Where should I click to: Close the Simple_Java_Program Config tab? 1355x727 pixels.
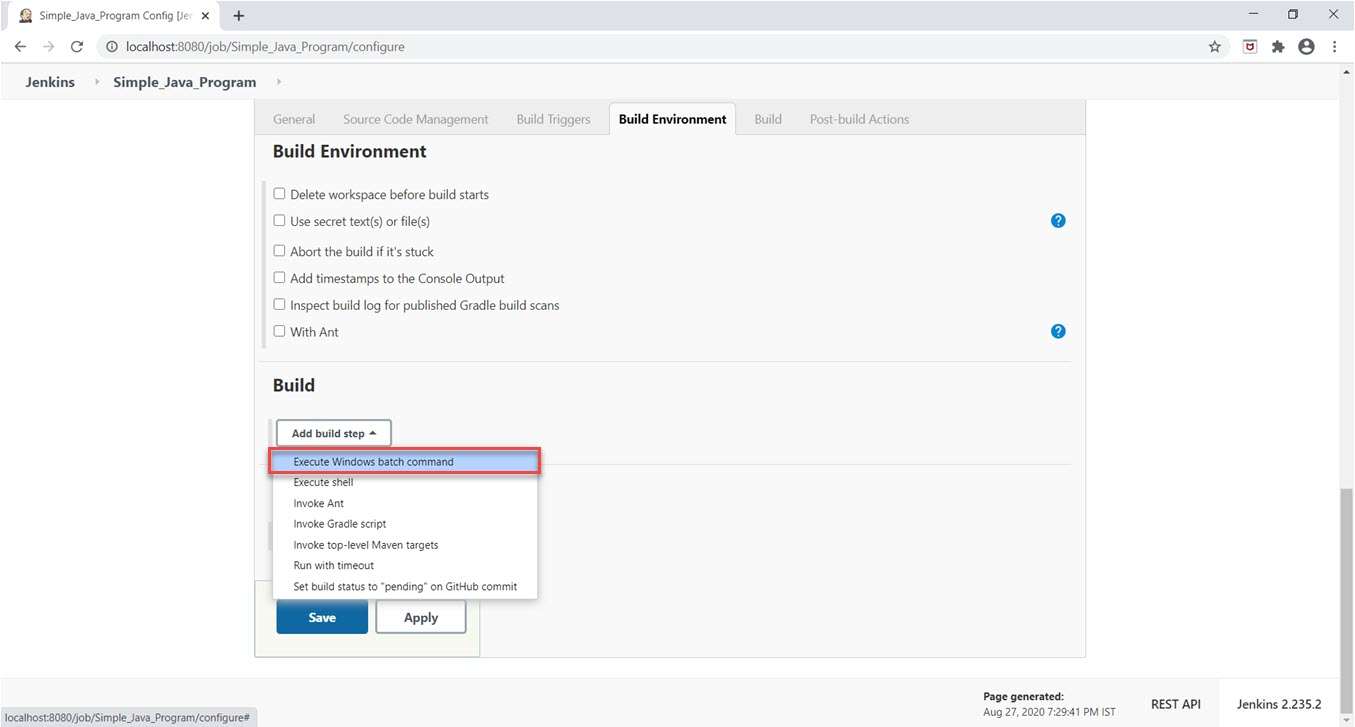pos(205,16)
